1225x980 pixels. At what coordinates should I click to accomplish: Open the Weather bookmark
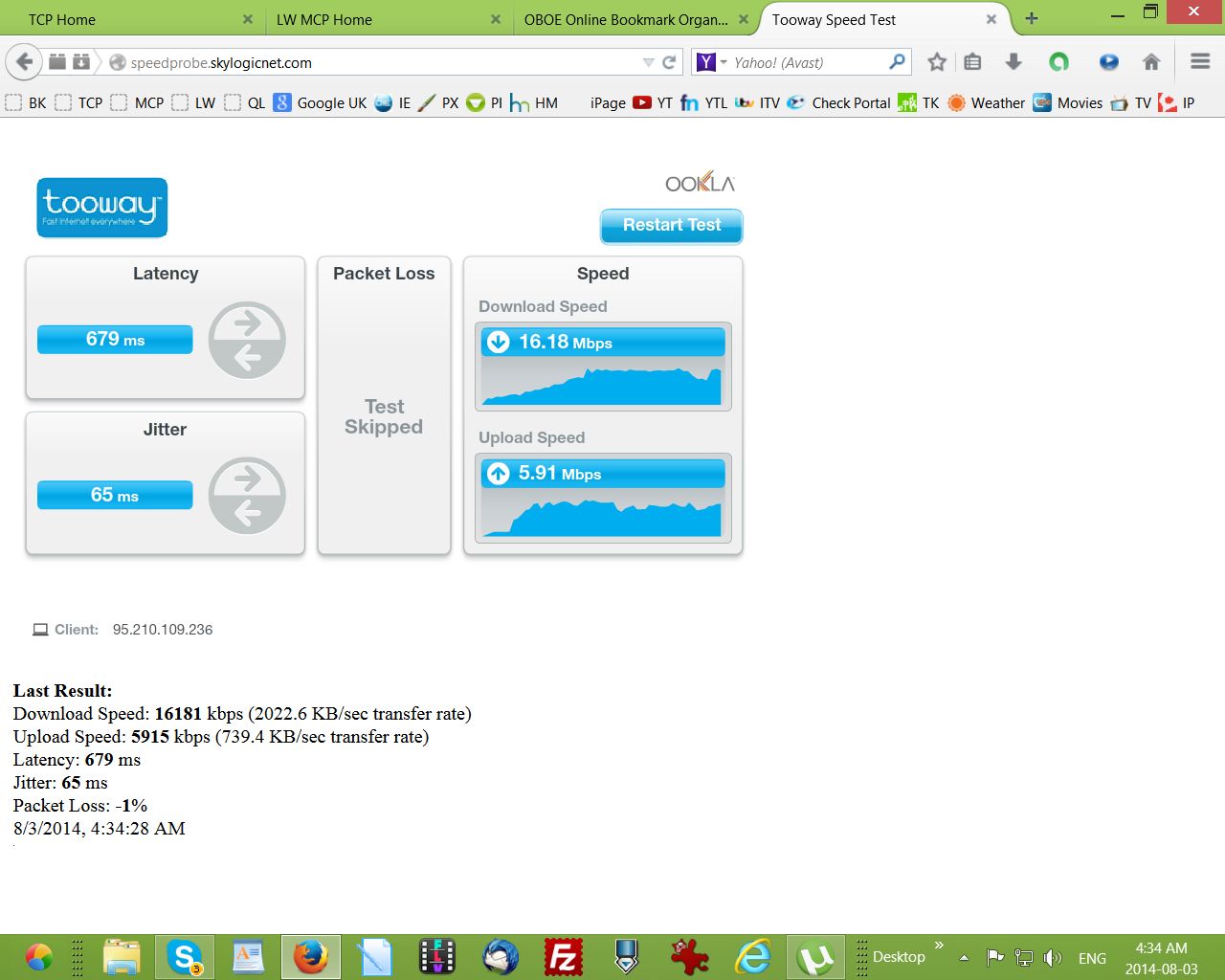point(987,102)
